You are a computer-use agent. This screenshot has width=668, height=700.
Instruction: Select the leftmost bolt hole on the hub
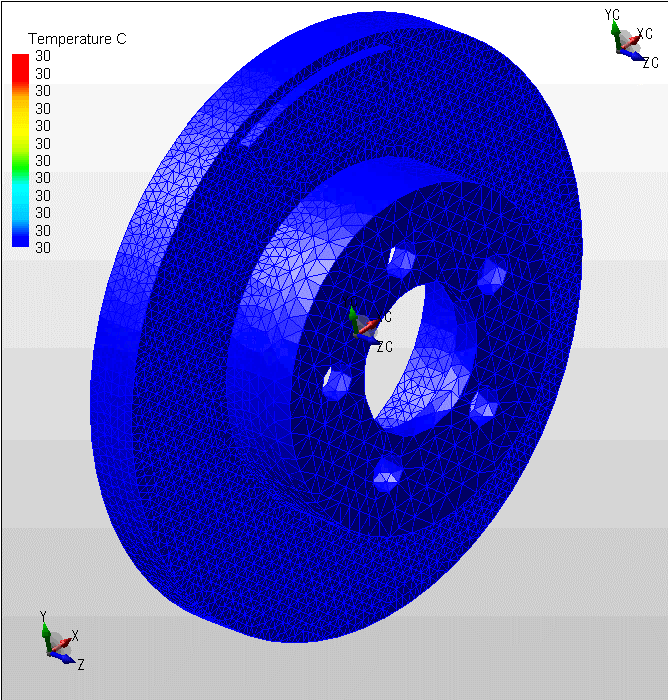coord(338,381)
